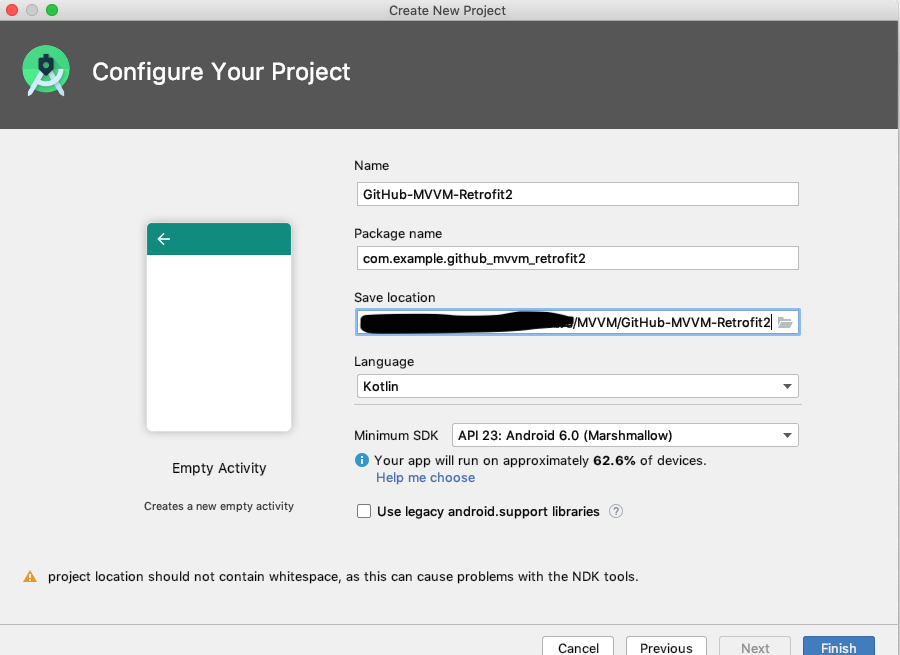Click the info icon beside device percentage
The image size is (900, 655).
[x=362, y=460]
